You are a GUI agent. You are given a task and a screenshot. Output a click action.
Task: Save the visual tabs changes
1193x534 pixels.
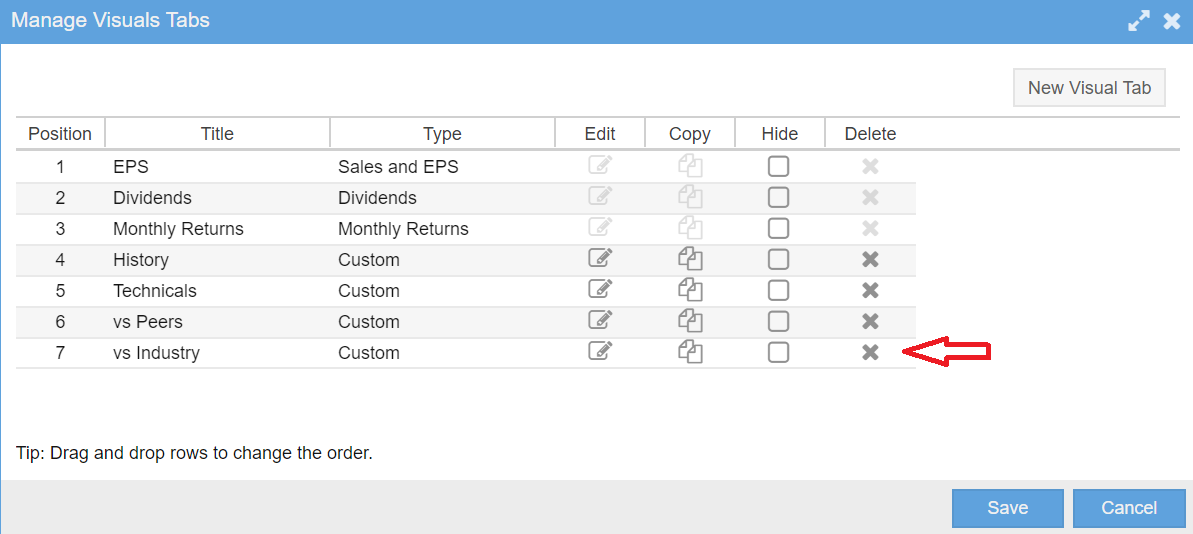[1007, 508]
